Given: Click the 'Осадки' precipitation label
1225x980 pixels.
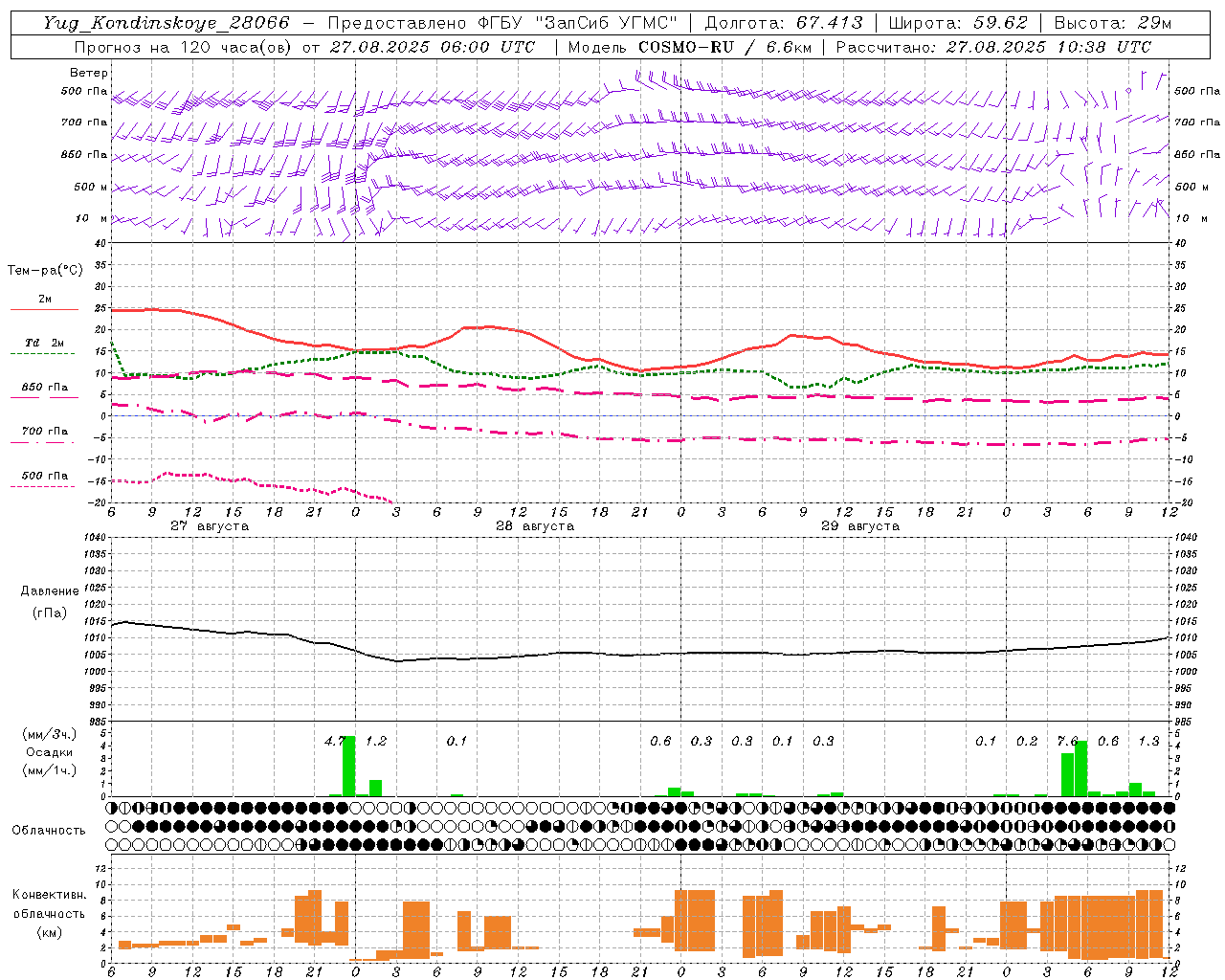Looking at the screenshot, I should click(50, 752).
